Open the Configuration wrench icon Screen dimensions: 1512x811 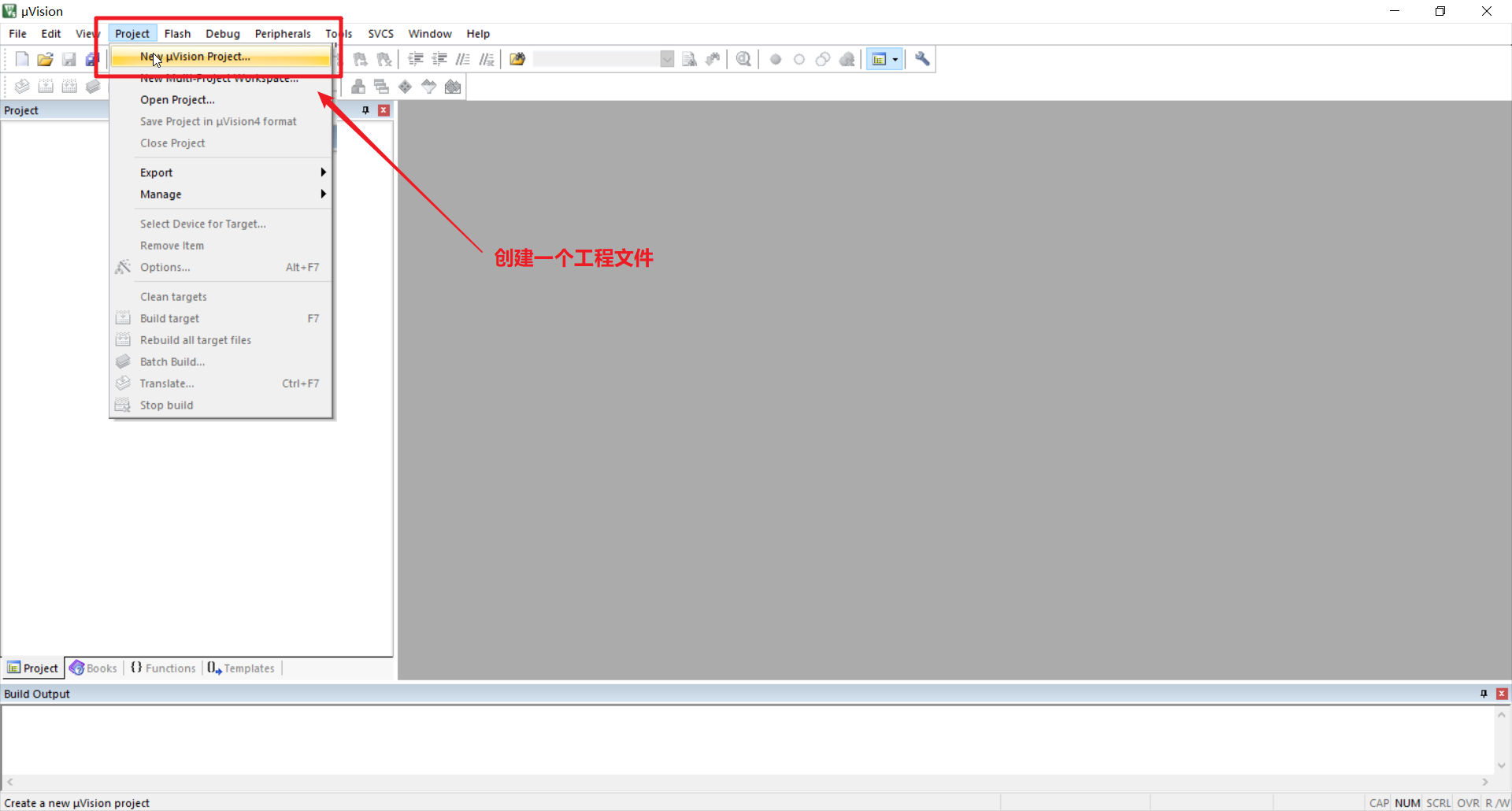tap(922, 59)
